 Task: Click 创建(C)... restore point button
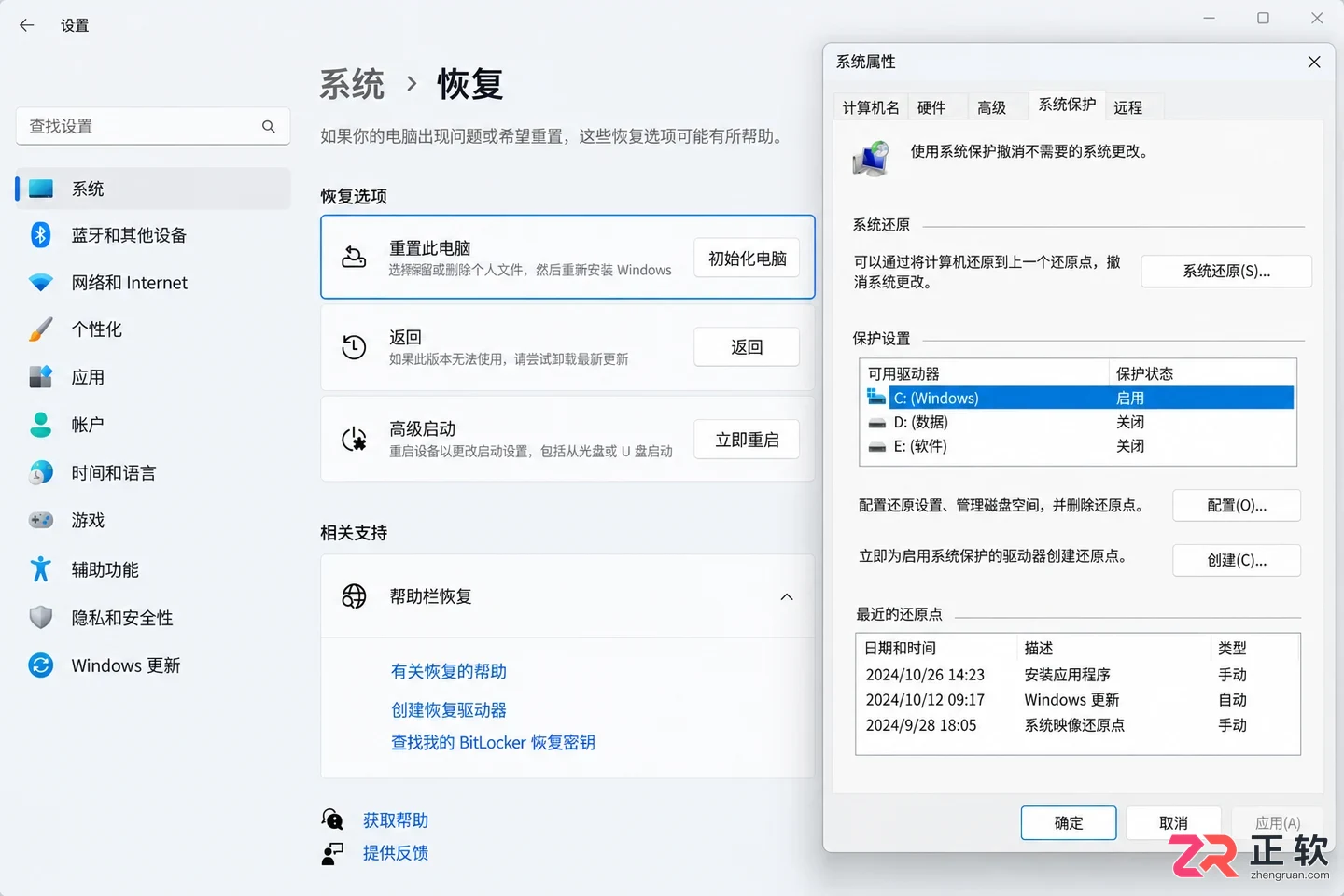[1237, 560]
